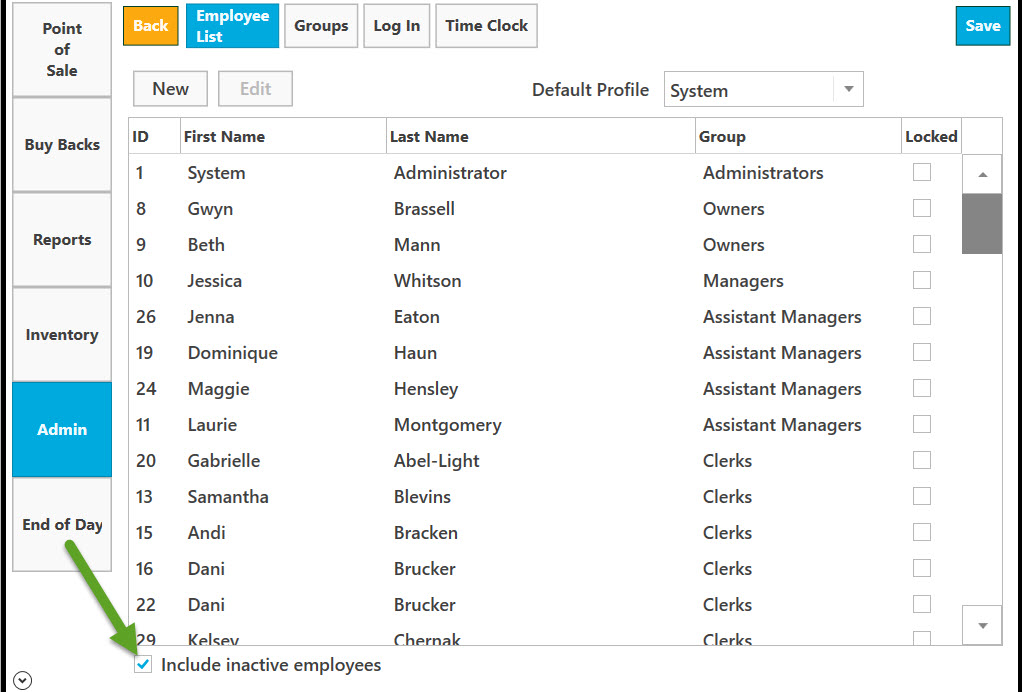Save the employee settings

point(983,26)
